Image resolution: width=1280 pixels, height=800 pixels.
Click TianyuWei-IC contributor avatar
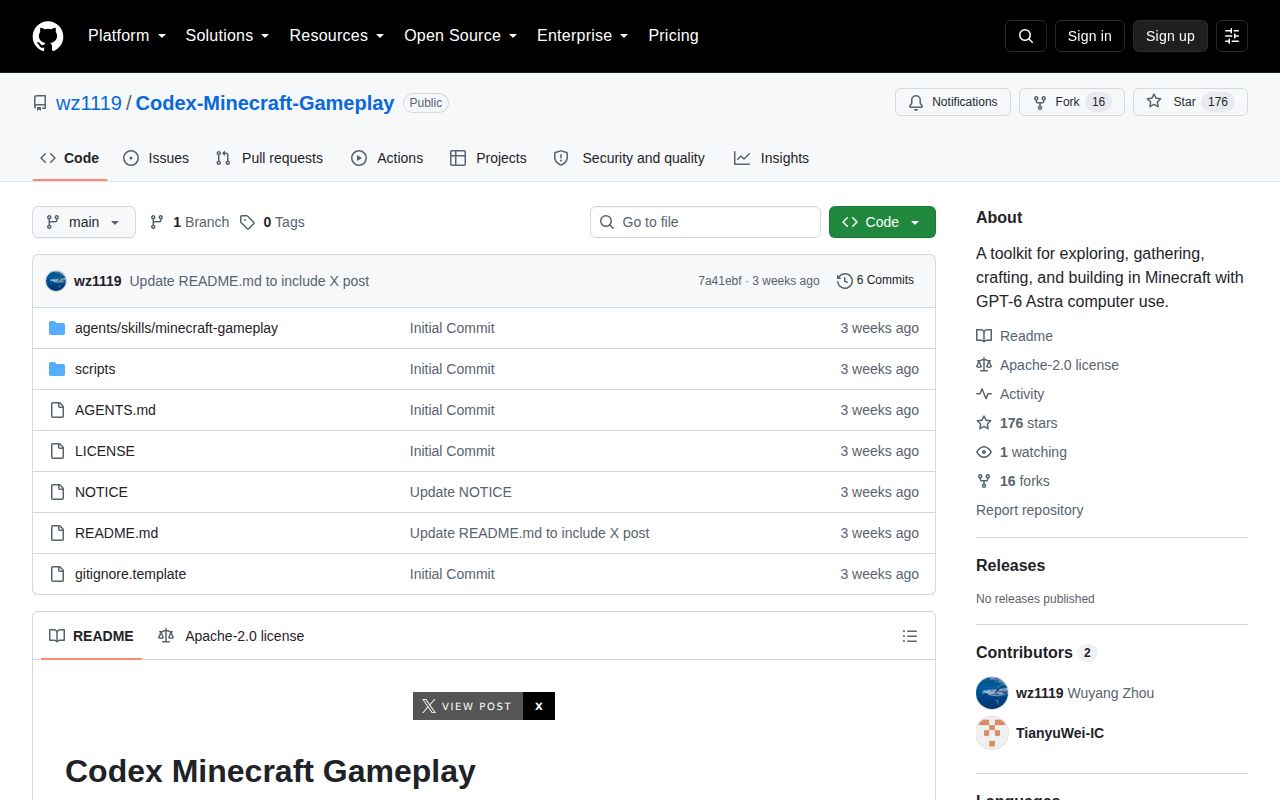pyautogui.click(x=992, y=733)
